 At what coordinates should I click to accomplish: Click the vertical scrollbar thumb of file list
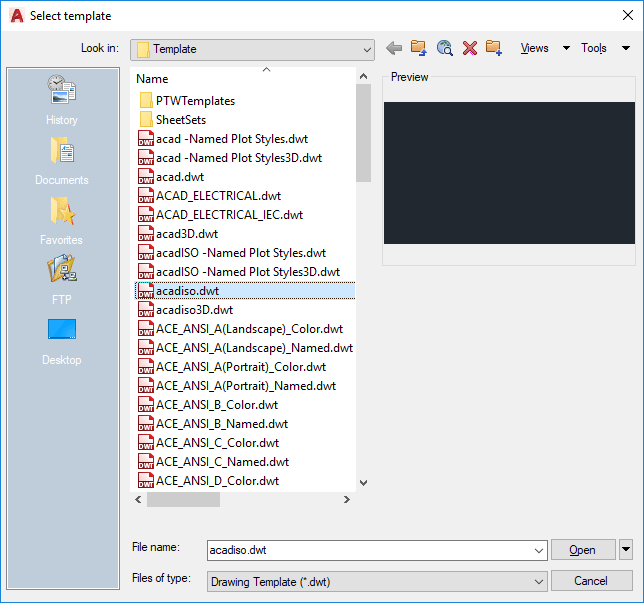point(363,133)
